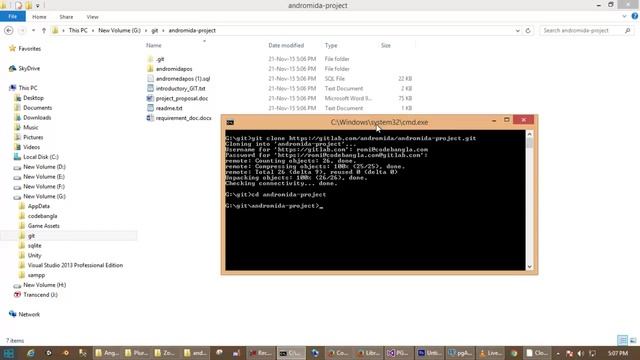The height and width of the screenshot is (360, 640).
Task: Select readme.txt file
Action: 169,108
